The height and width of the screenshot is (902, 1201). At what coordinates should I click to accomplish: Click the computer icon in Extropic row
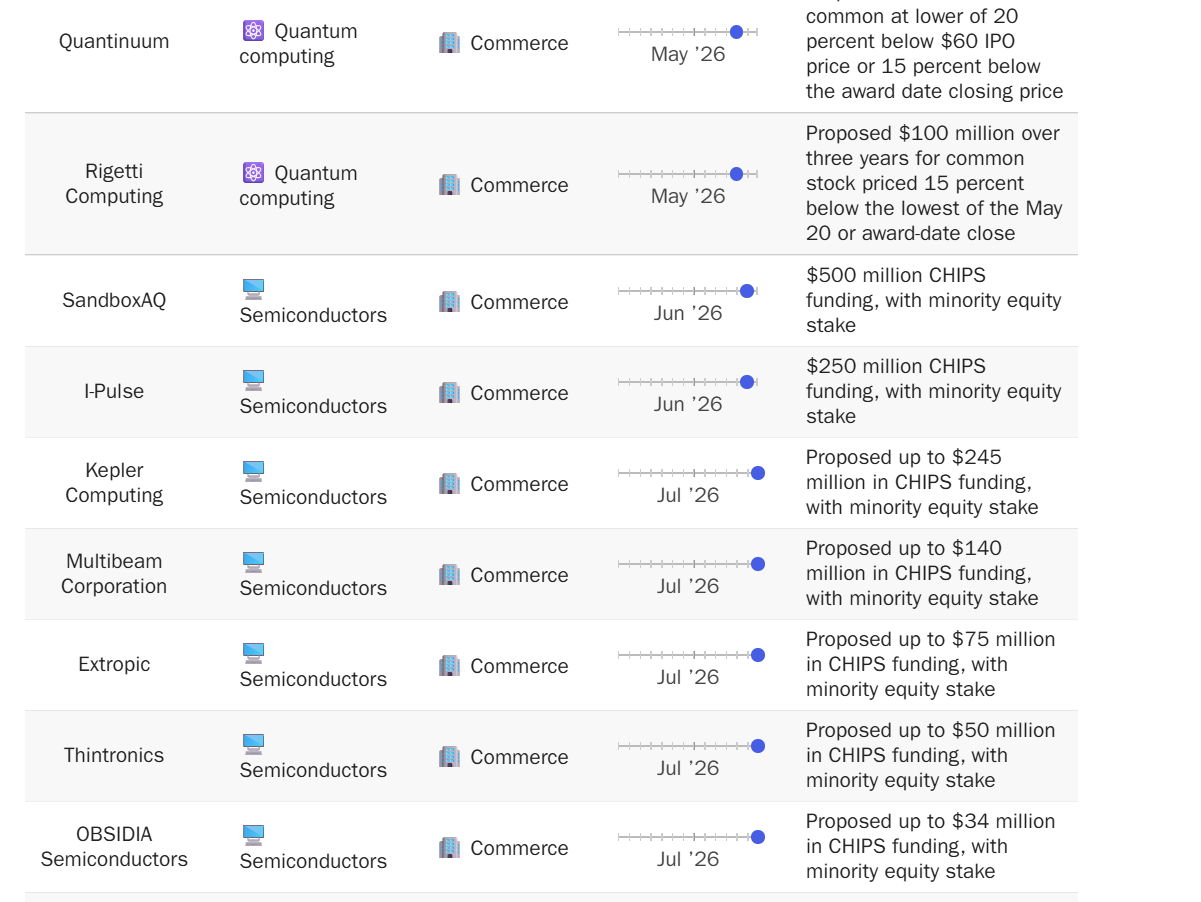pyautogui.click(x=253, y=654)
